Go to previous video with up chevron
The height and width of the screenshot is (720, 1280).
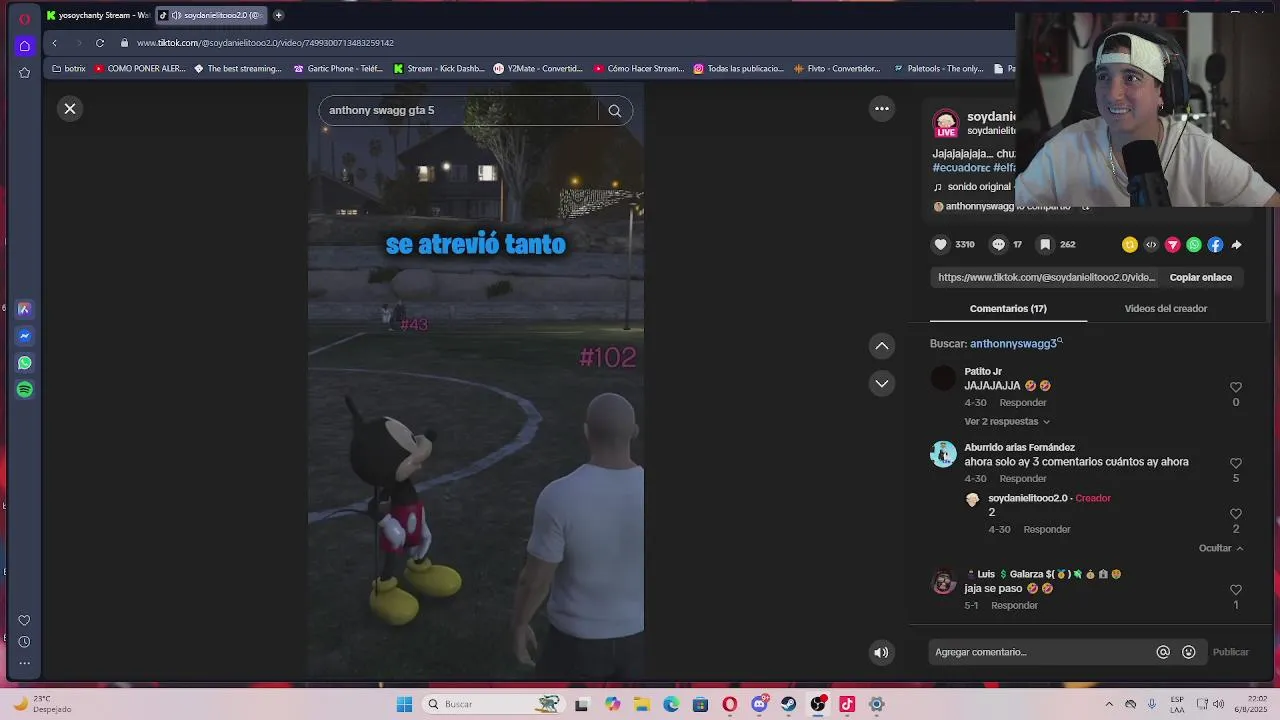coord(882,346)
